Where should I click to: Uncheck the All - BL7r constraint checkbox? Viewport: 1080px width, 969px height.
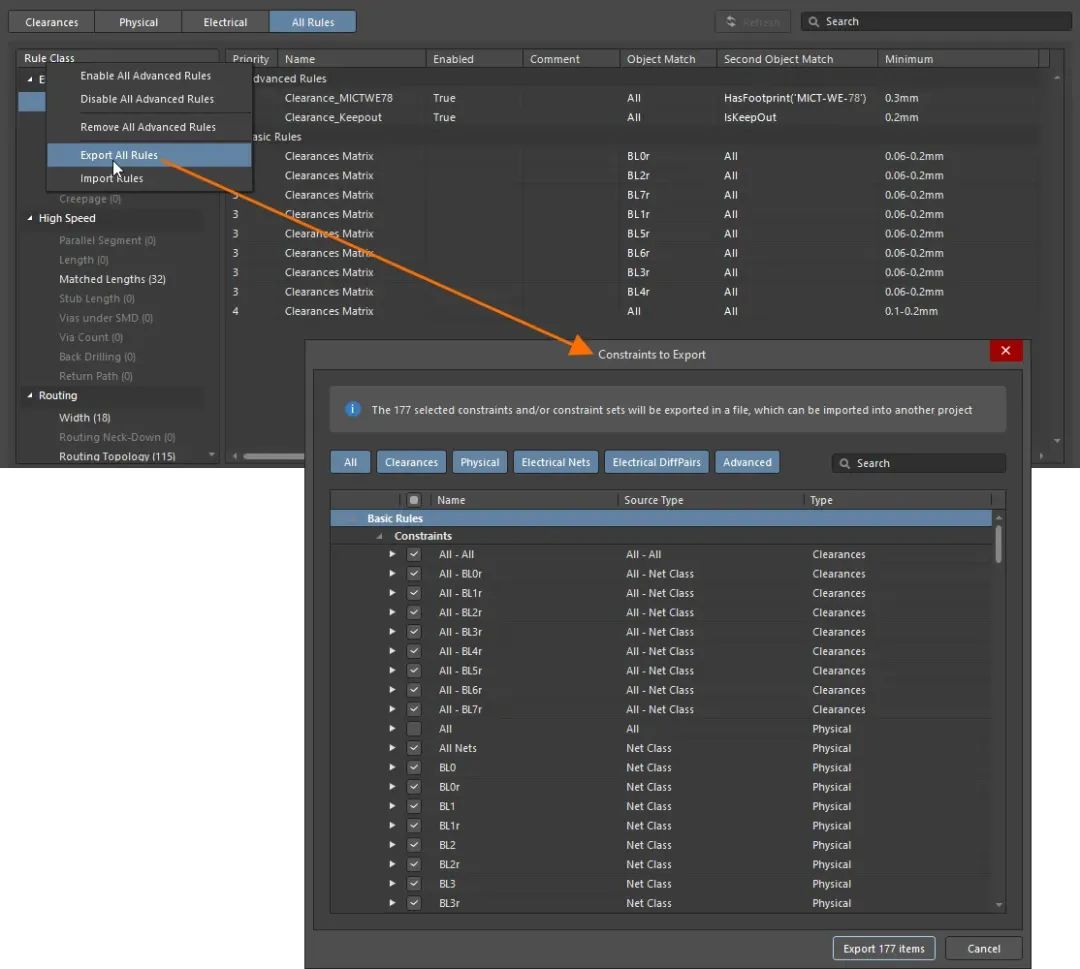point(413,709)
